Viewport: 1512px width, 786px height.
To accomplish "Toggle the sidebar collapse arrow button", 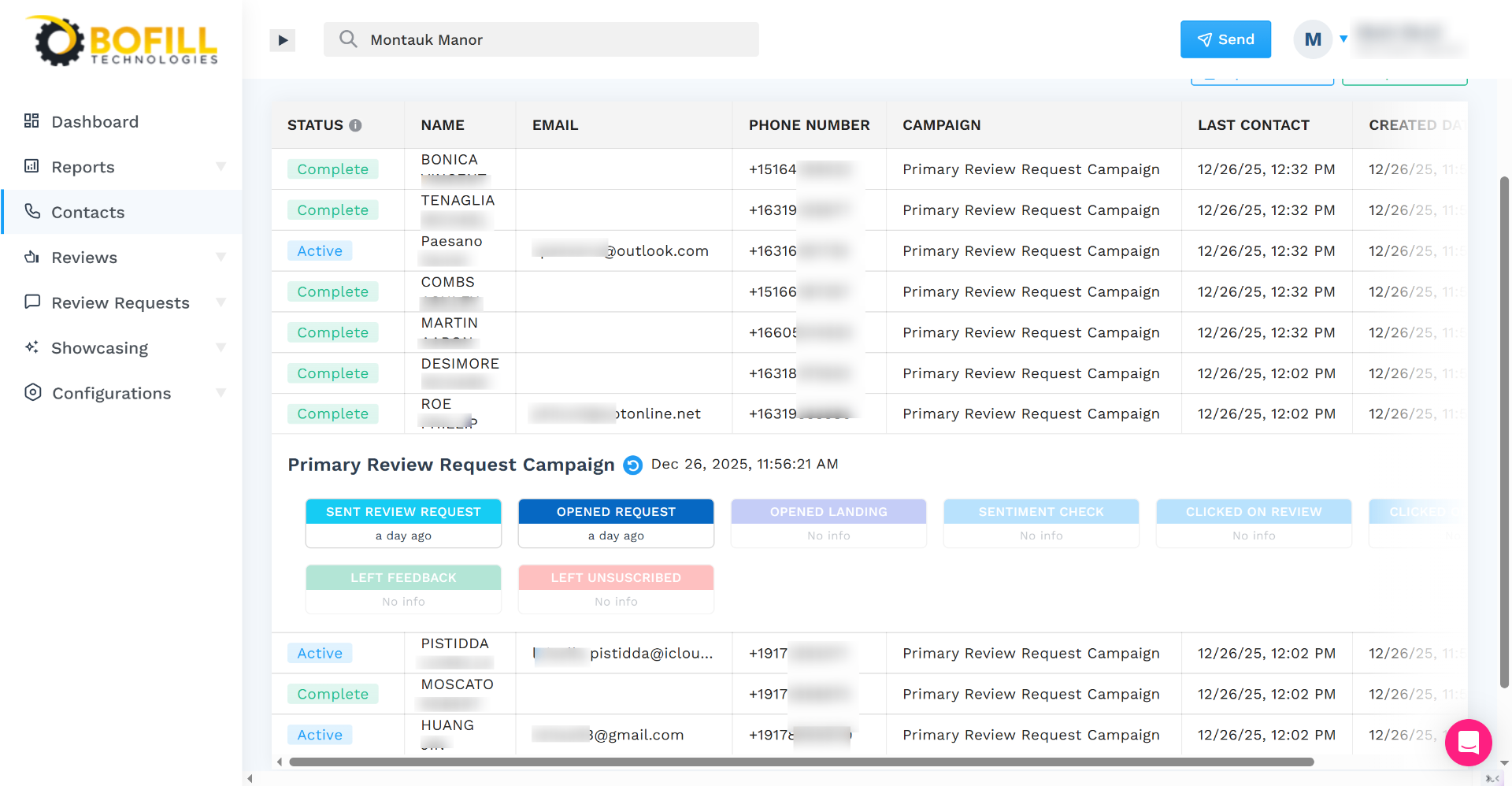I will tap(282, 39).
